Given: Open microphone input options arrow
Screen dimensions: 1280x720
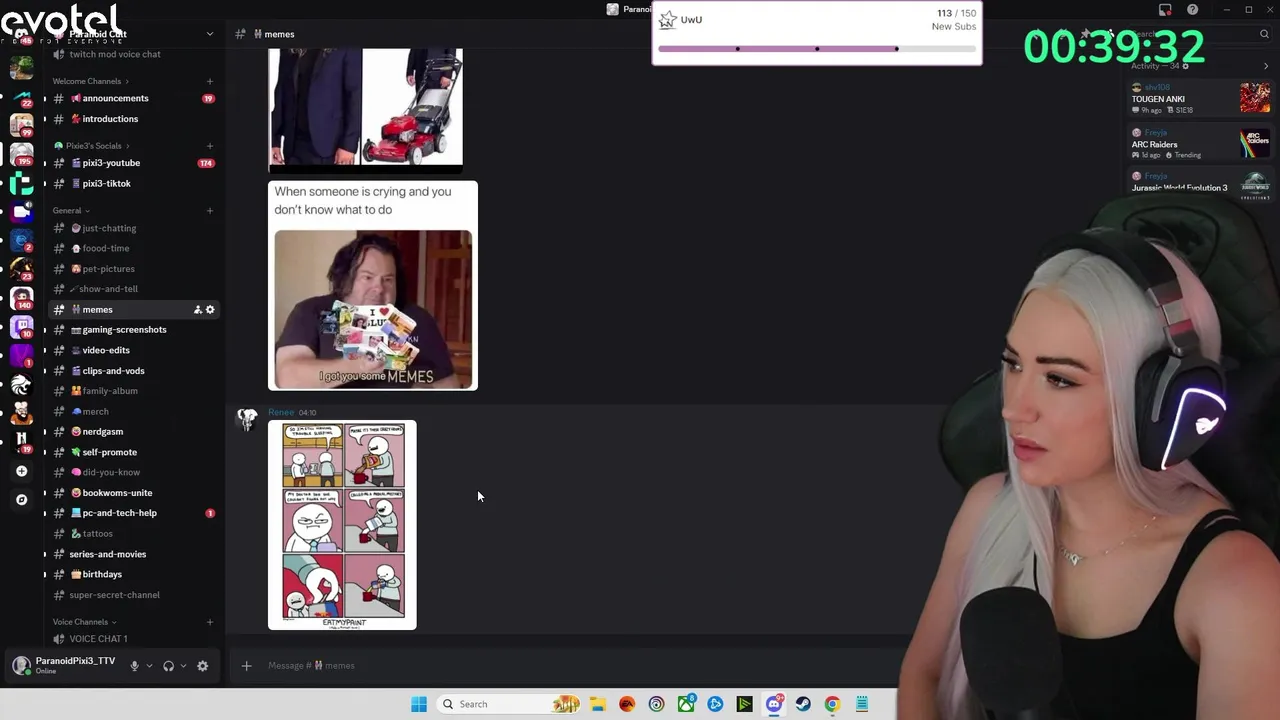Looking at the screenshot, I should (149, 666).
